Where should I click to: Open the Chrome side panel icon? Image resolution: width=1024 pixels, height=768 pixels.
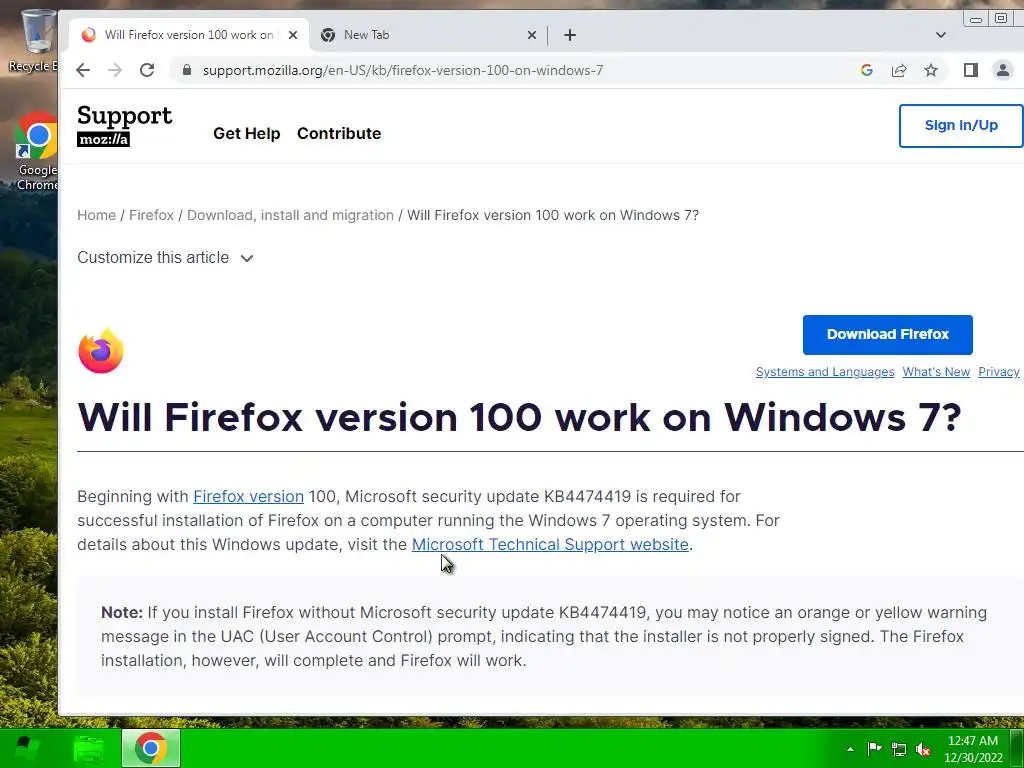click(970, 70)
